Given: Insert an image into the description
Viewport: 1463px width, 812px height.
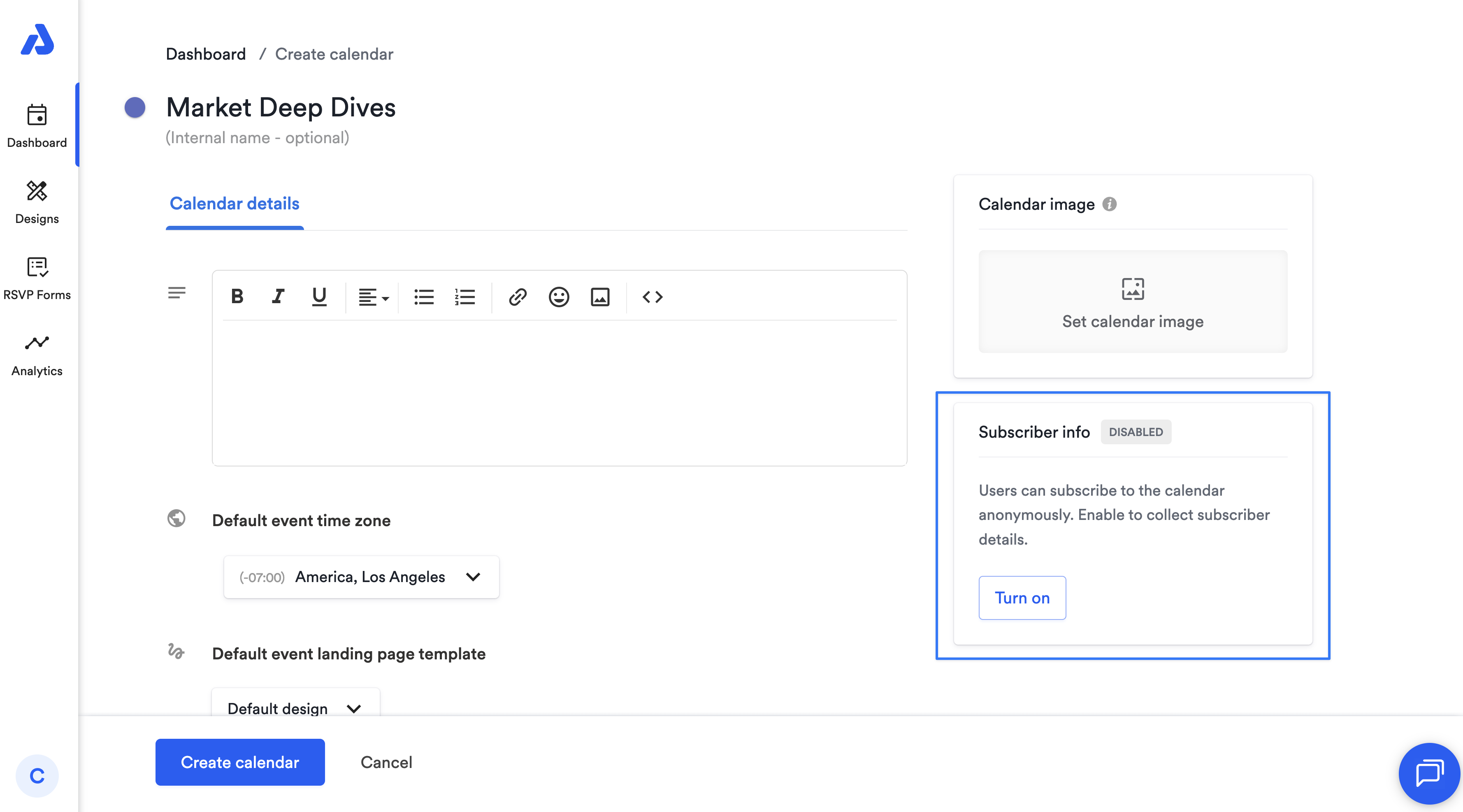Looking at the screenshot, I should point(600,297).
